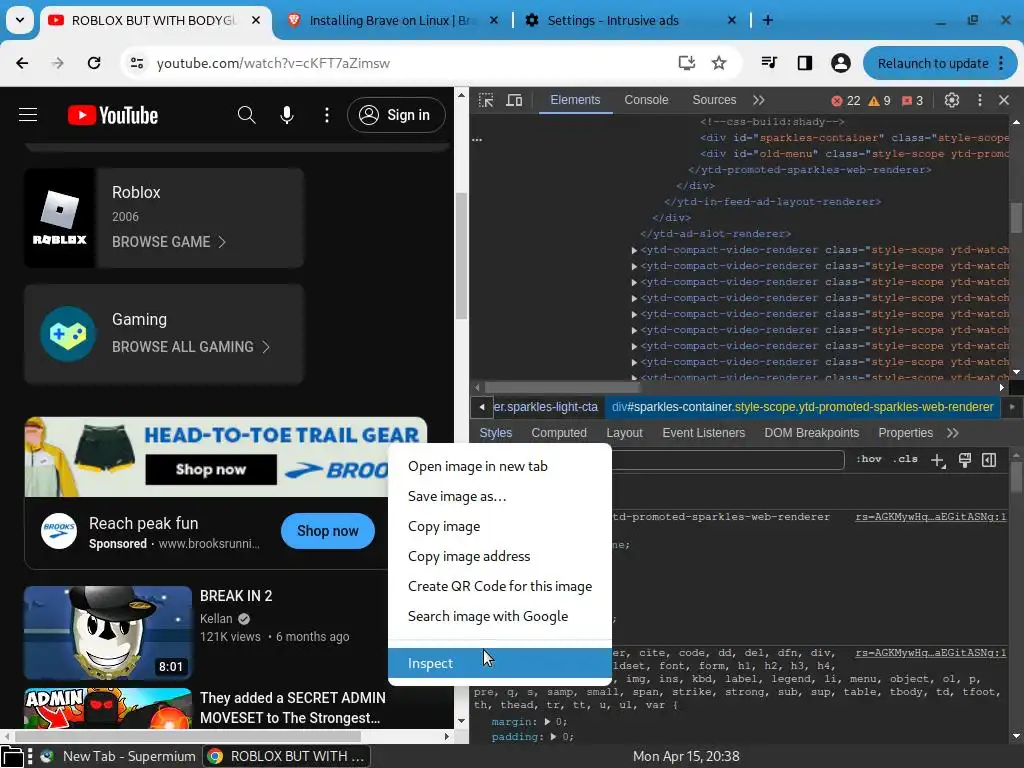Go back with browser back arrow
Viewport: 1024px width, 768px height.
tap(22, 63)
